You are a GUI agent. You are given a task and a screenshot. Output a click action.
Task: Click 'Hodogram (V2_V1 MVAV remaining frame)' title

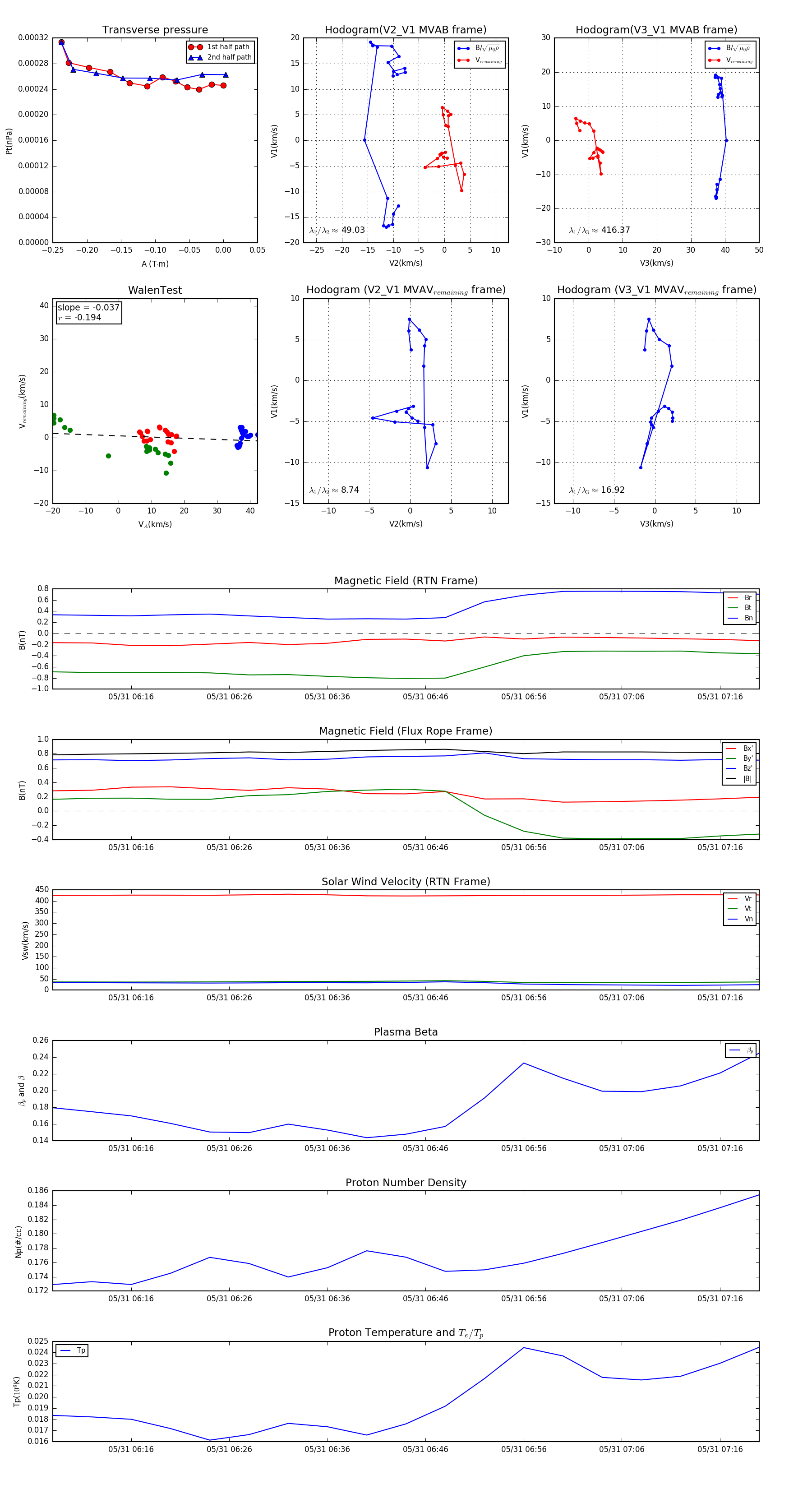(x=406, y=290)
